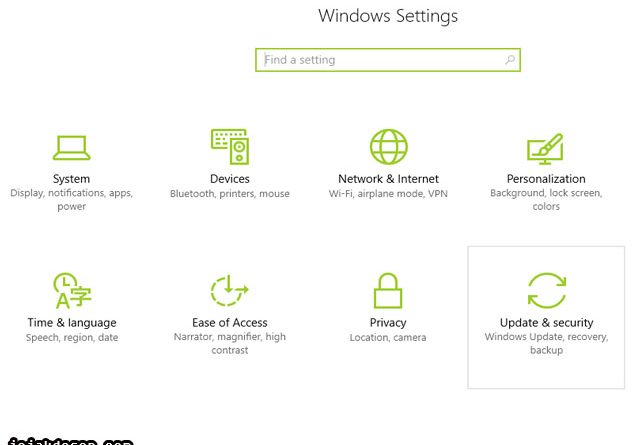Select the Privacy category label
640x445 pixels.
click(388, 323)
